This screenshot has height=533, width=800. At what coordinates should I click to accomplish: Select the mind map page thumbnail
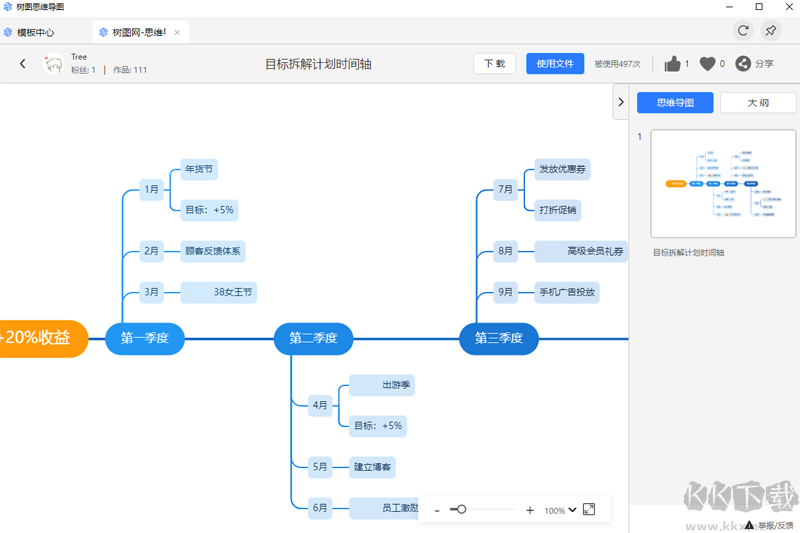pos(717,183)
